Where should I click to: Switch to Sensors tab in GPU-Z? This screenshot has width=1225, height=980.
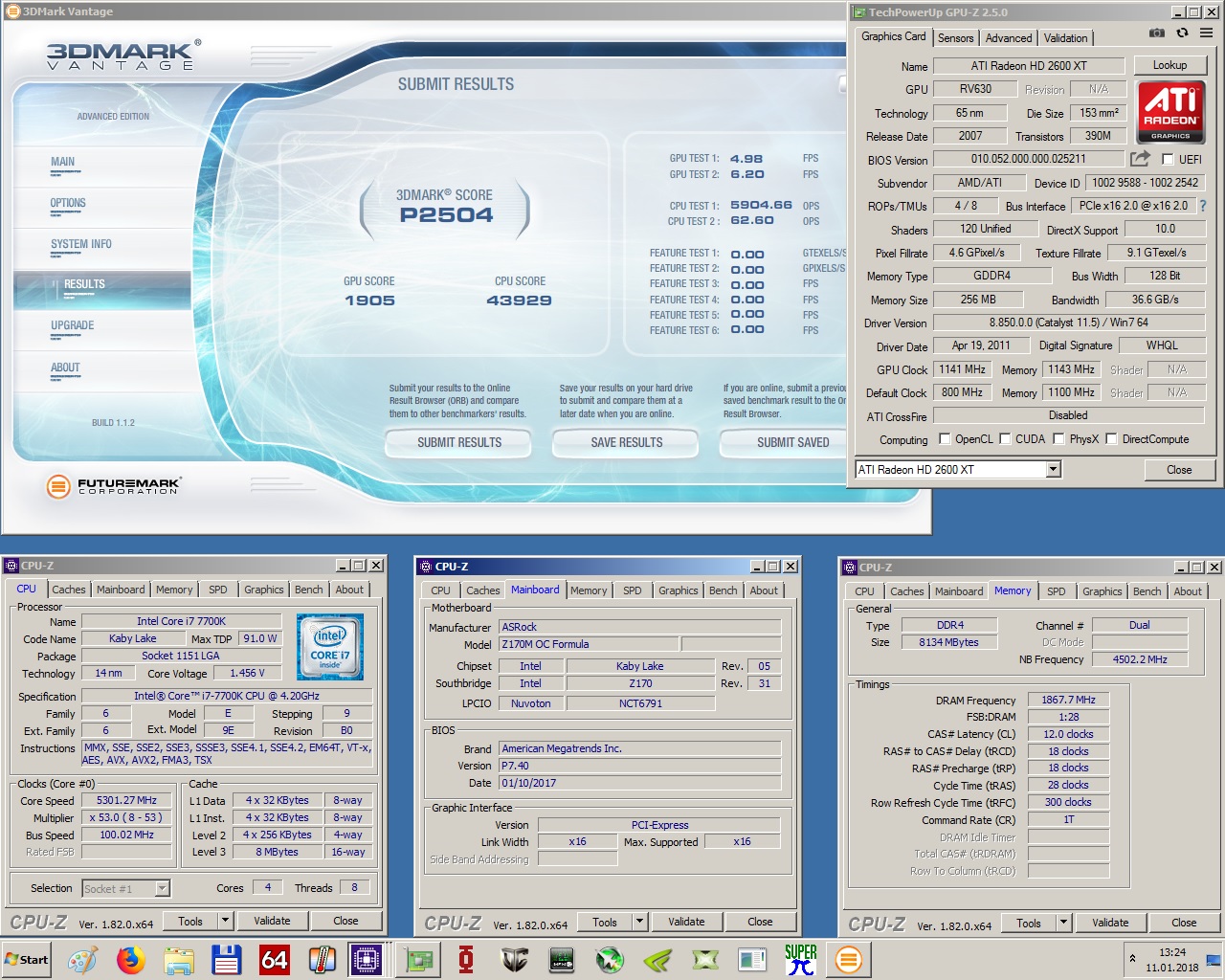955,38
